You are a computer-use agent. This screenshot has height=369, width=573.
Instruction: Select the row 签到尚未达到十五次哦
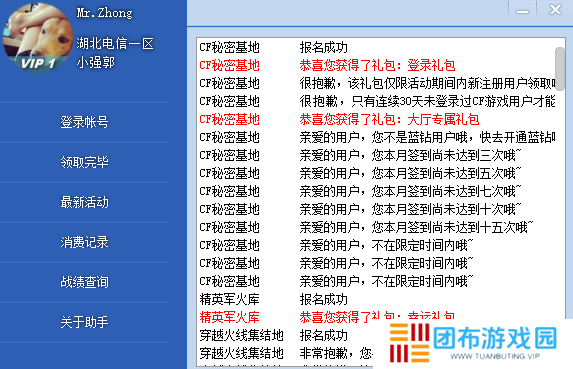376,227
